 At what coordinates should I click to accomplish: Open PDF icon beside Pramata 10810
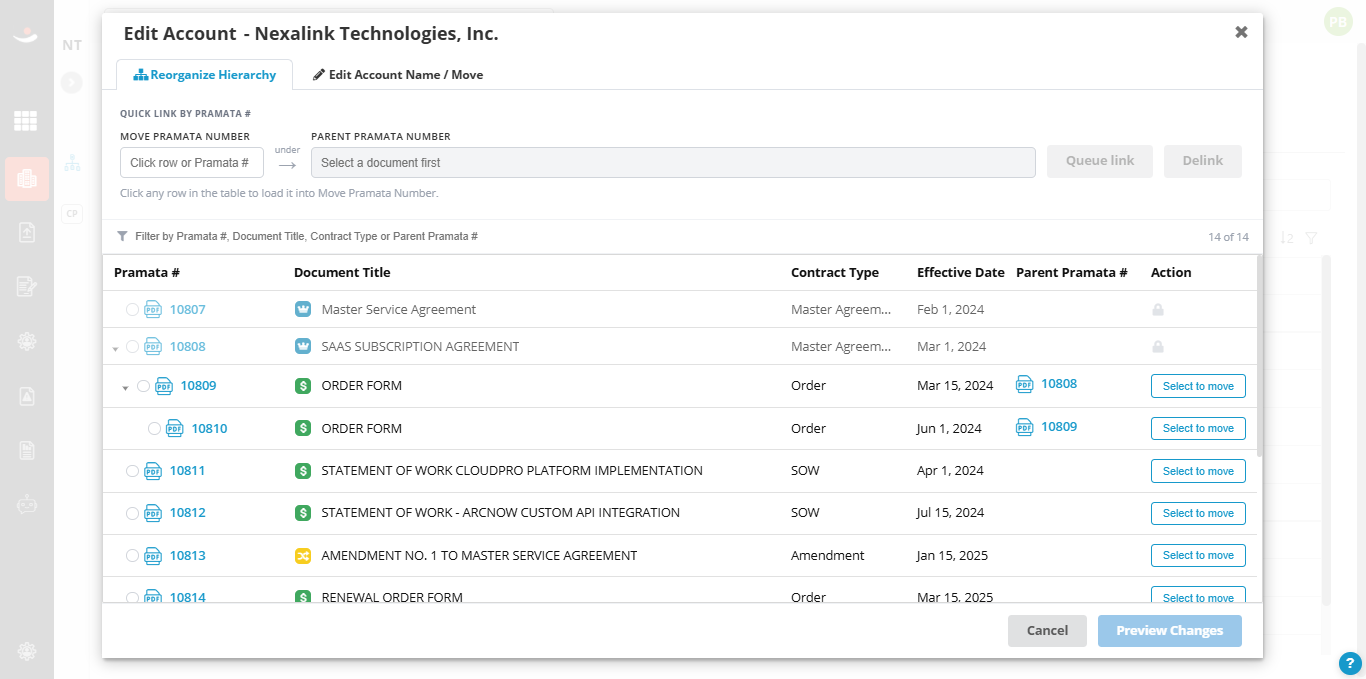[175, 428]
